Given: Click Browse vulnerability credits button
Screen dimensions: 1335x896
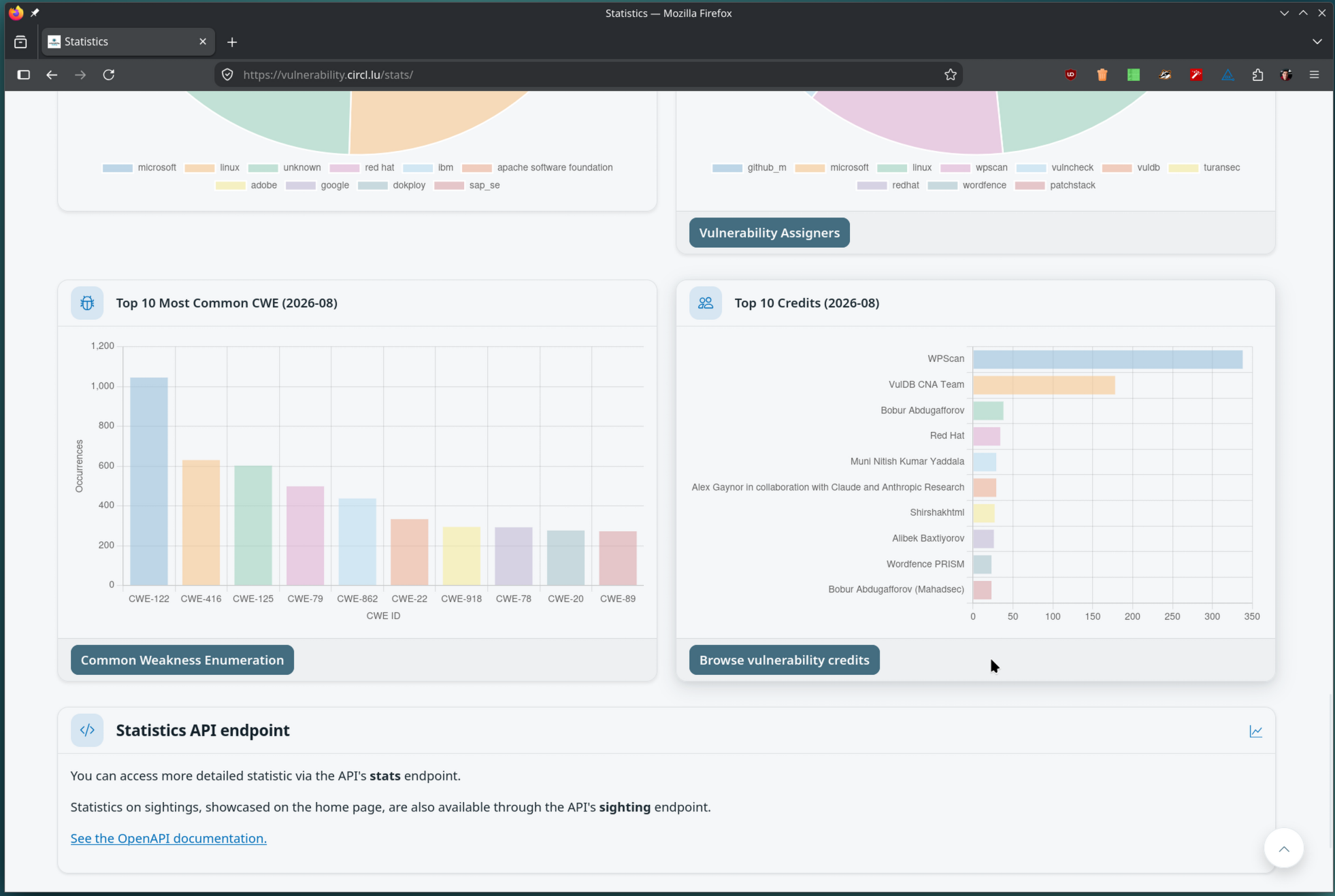Looking at the screenshot, I should click(784, 660).
